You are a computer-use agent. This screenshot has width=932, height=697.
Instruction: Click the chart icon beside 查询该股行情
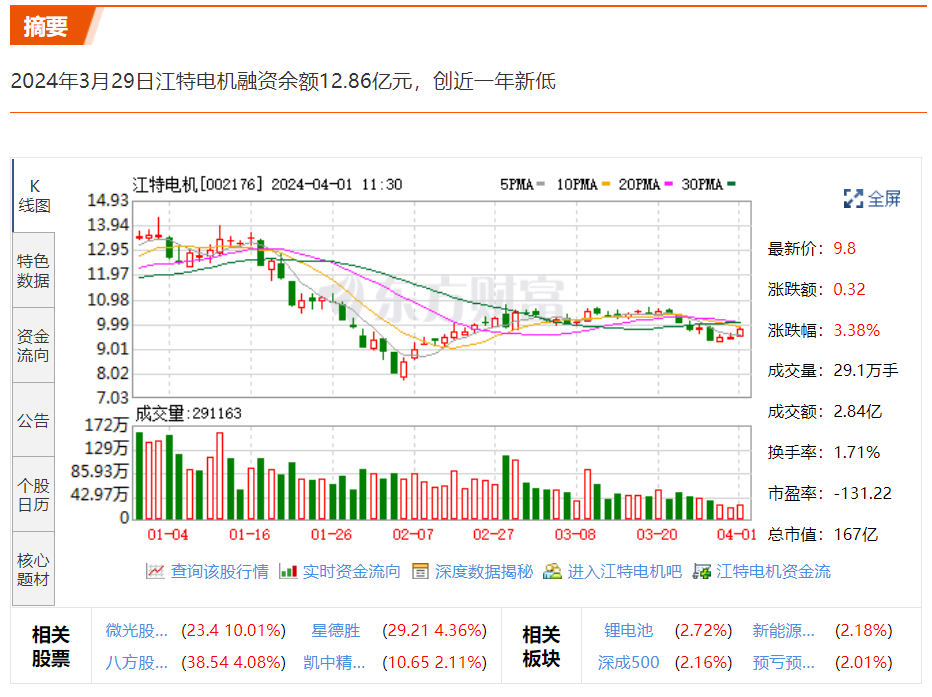(x=155, y=572)
